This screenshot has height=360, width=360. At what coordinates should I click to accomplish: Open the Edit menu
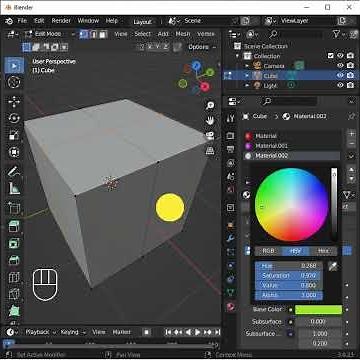coord(39,21)
